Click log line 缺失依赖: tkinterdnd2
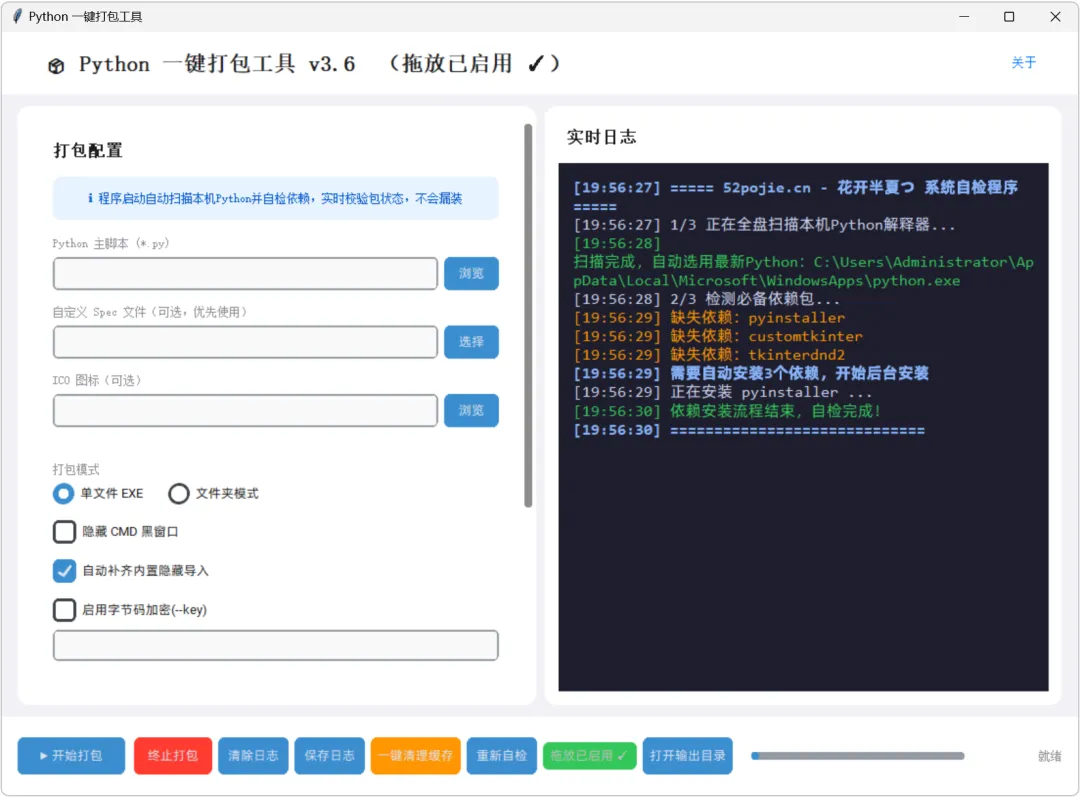The height and width of the screenshot is (797, 1080). tap(709, 355)
